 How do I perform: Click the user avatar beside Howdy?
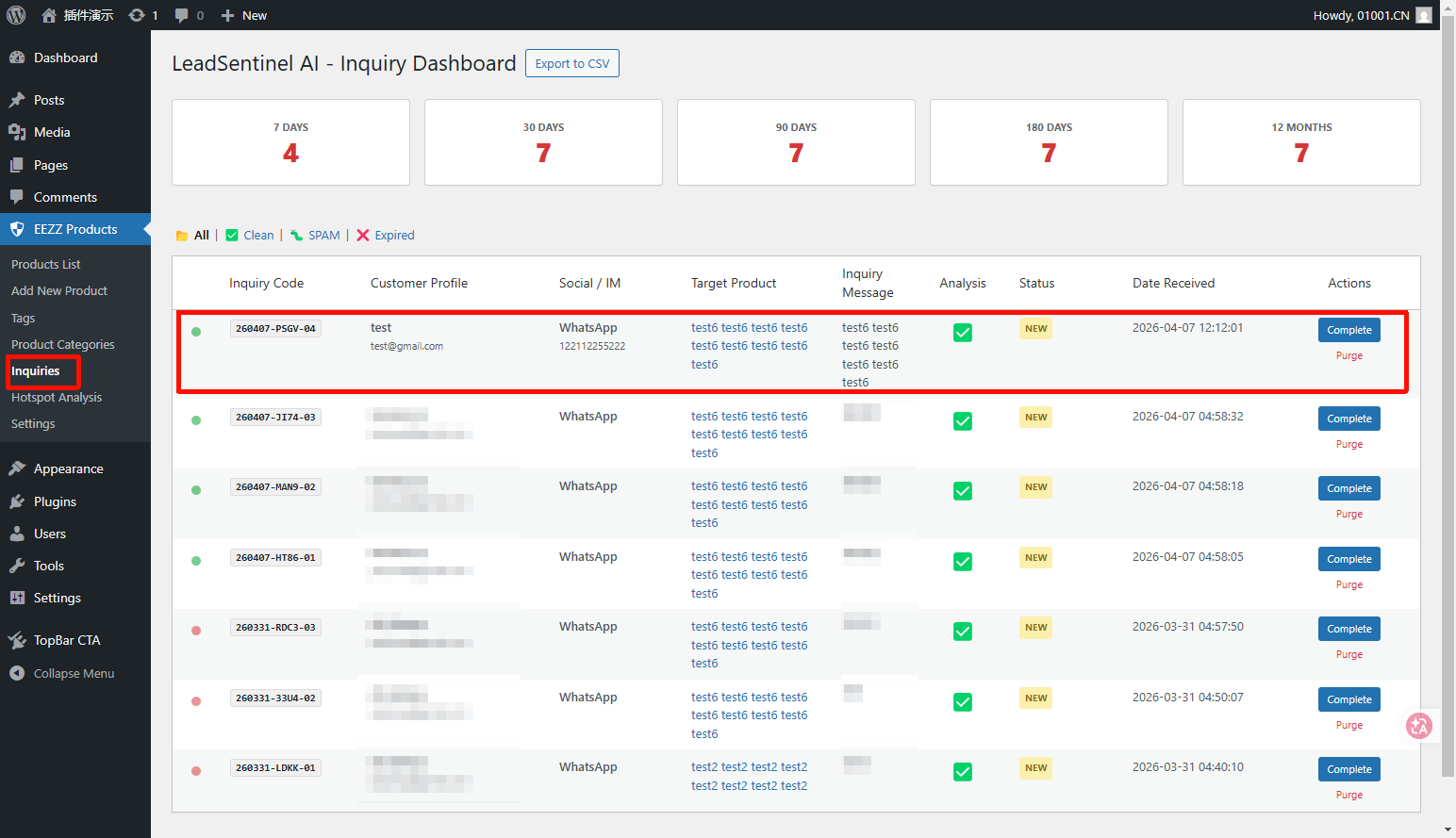pyautogui.click(x=1424, y=15)
